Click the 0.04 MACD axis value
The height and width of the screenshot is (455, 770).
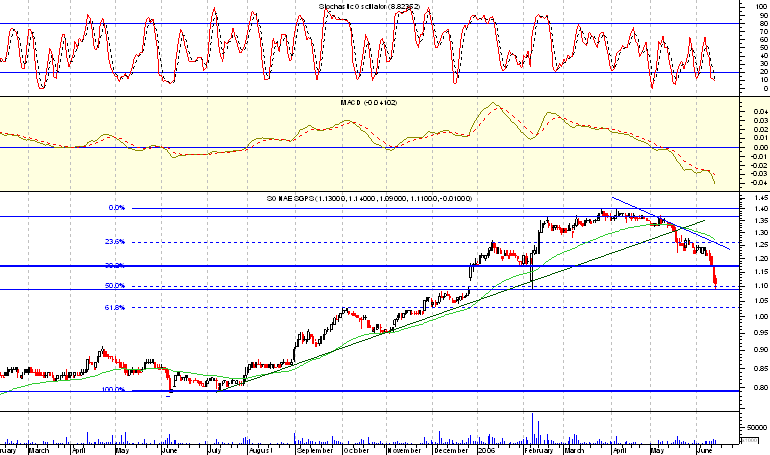point(762,112)
